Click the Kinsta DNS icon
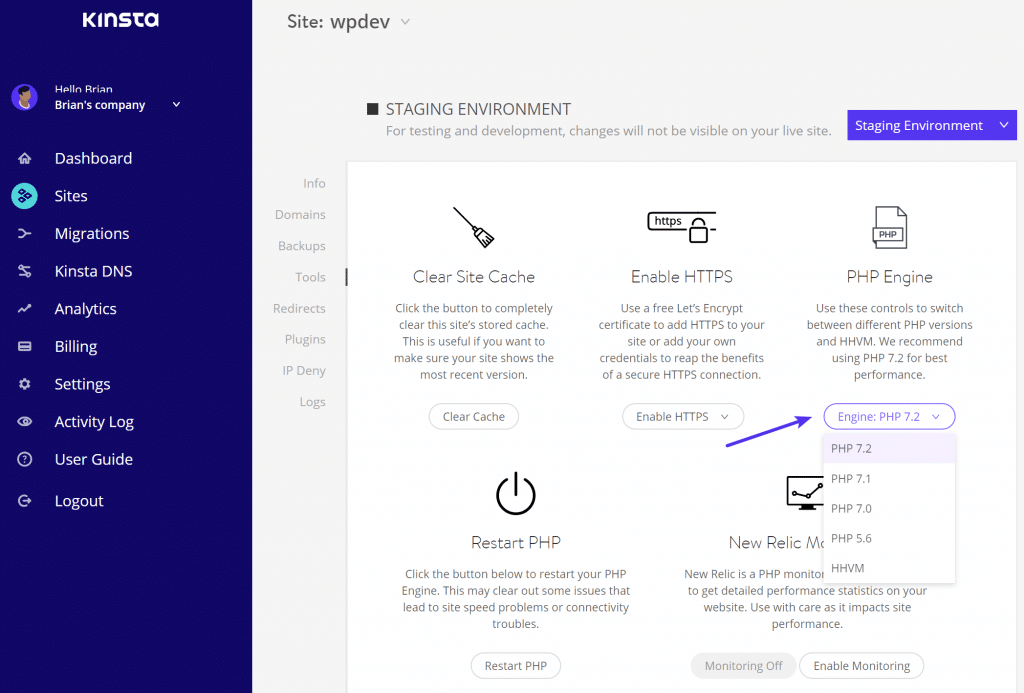 [x=25, y=271]
